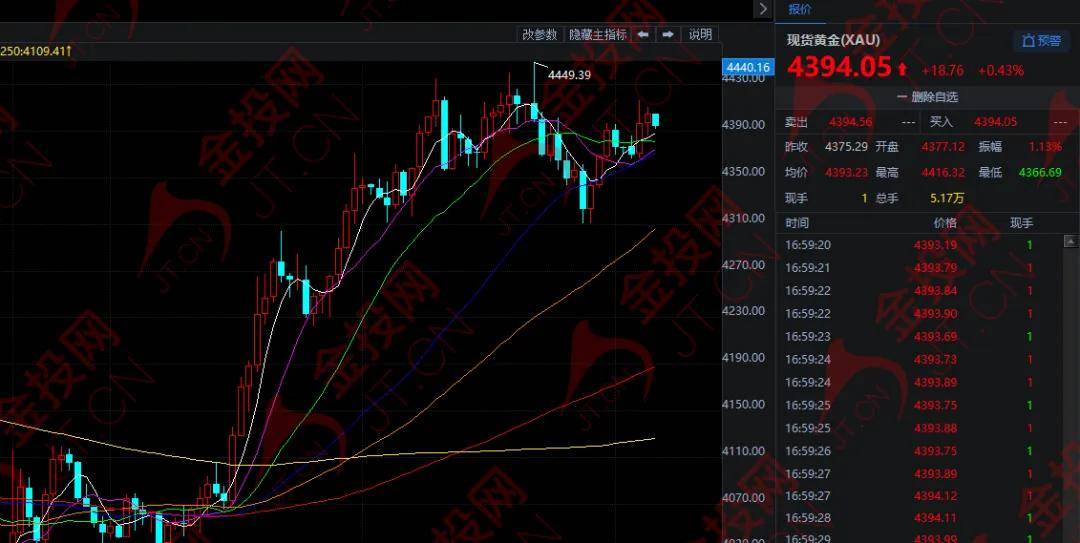Open the 说明 indicator description
Screen dimensions: 1080x543
click(x=700, y=34)
